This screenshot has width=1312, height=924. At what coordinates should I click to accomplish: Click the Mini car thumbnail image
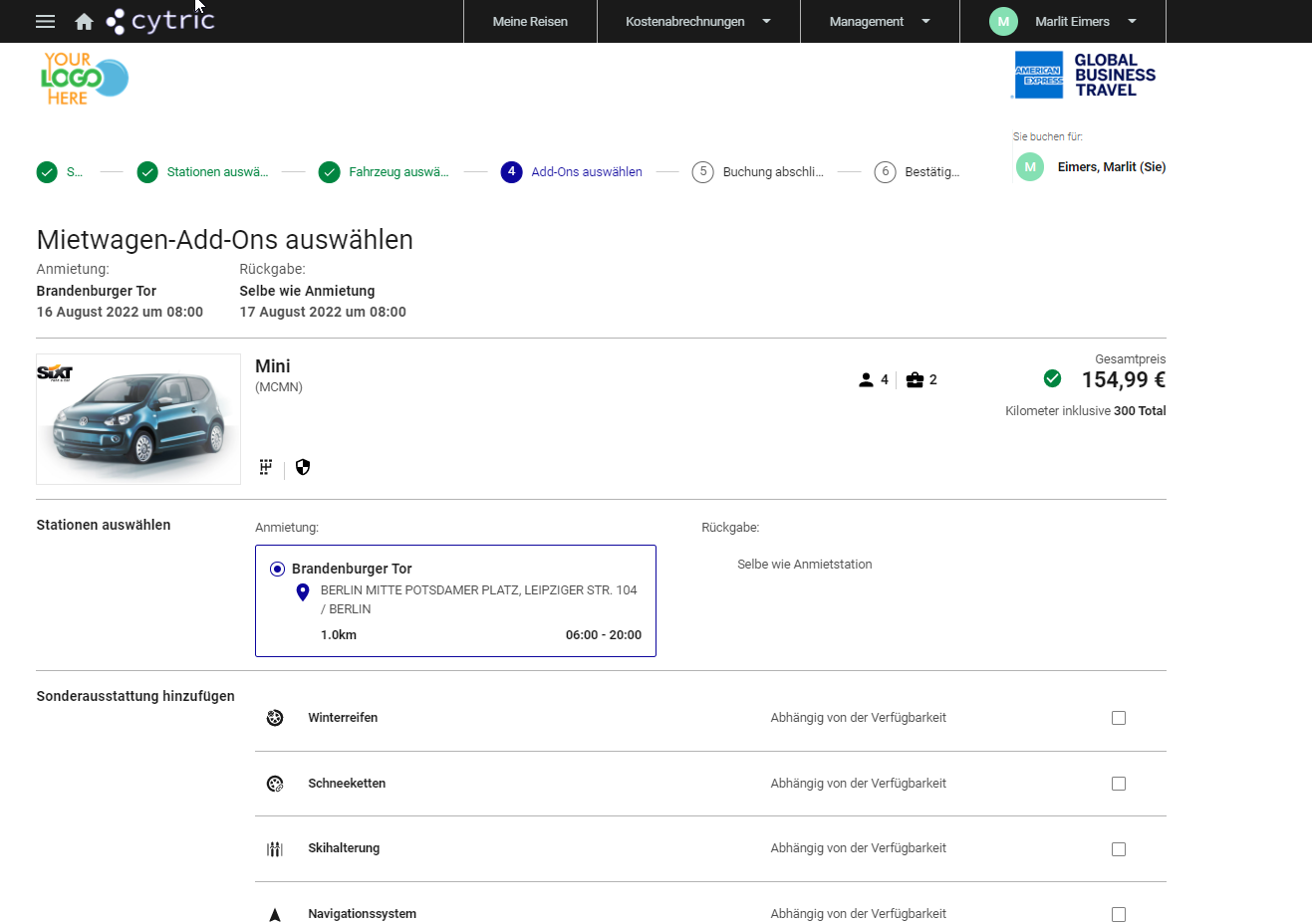pos(138,419)
